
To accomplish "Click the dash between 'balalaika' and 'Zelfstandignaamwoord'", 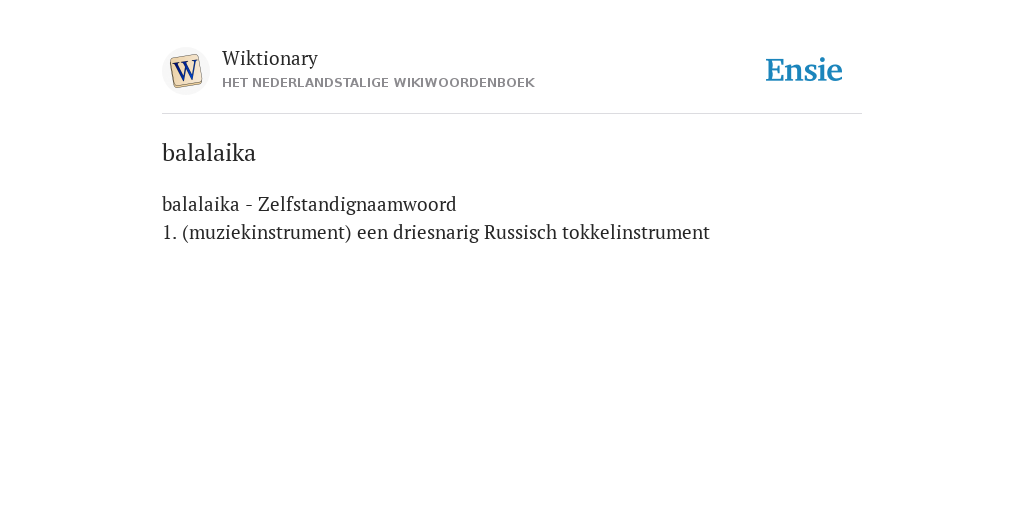I will 249,206.
